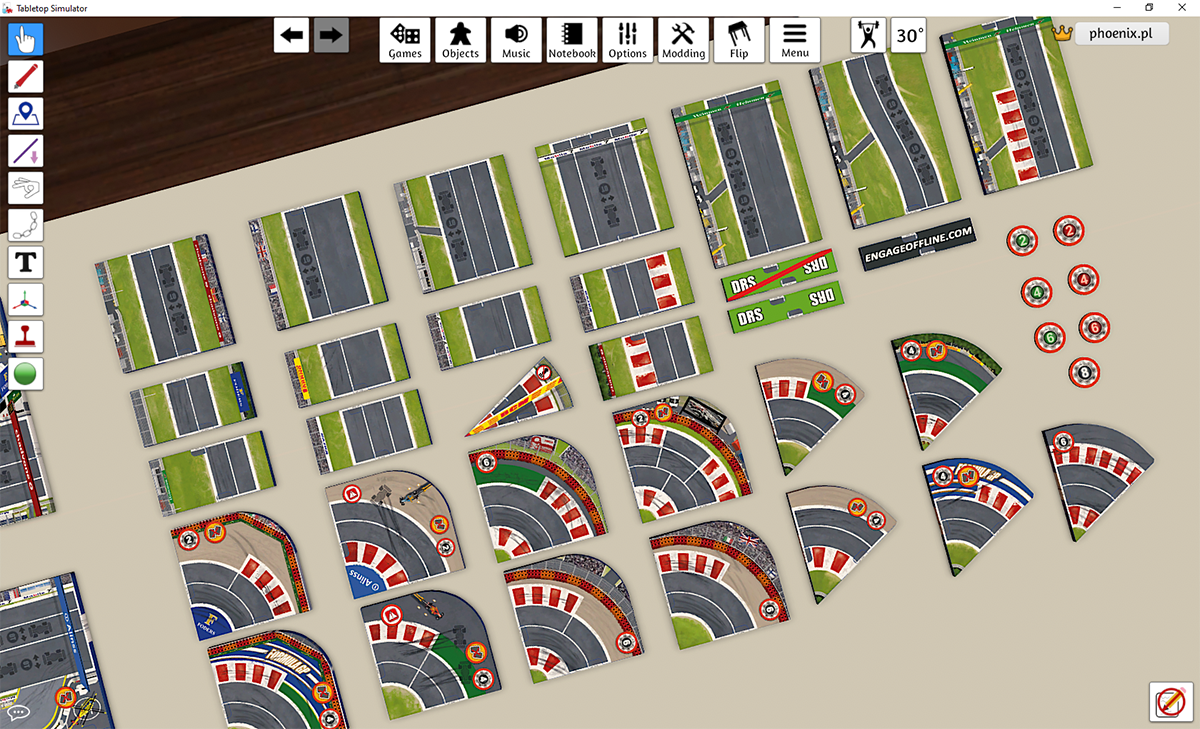This screenshot has height=729, width=1200.
Task: Open the Notebook
Action: tap(572, 40)
